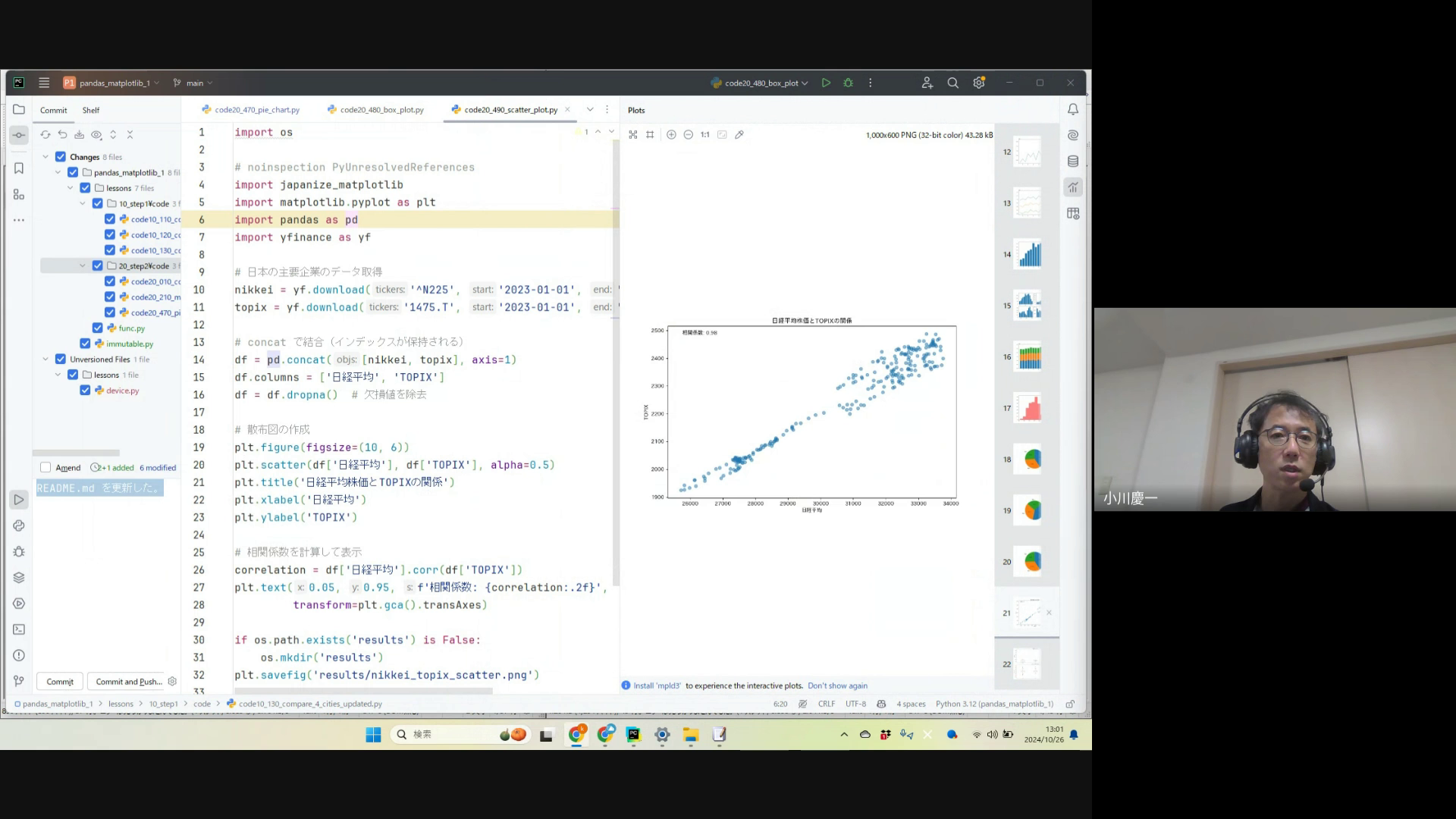The image size is (1456, 819).
Task: Switch to the code20_470_pie_chart.py tab
Action: (256, 110)
